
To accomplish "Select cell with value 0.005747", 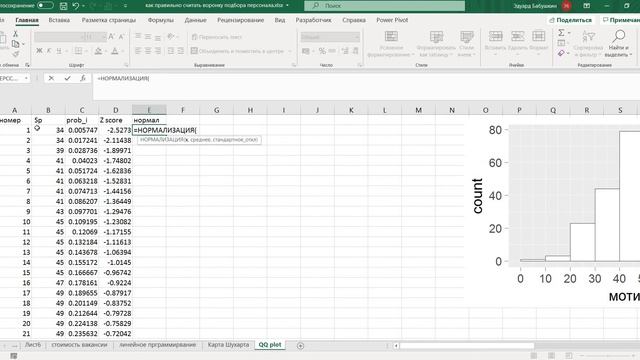I will click(82, 130).
